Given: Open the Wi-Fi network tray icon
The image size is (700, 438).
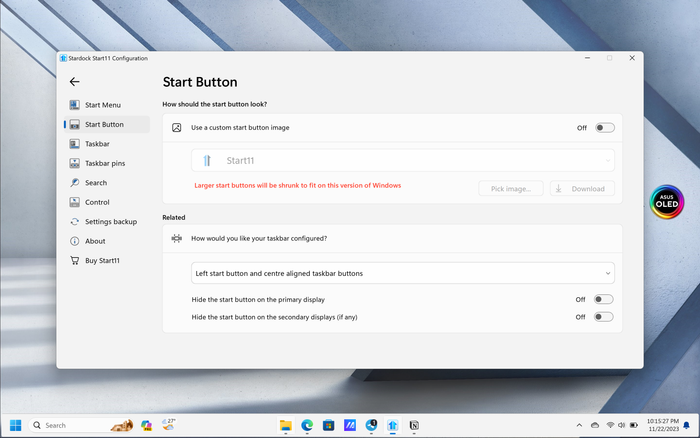Looking at the screenshot, I should pos(610,425).
